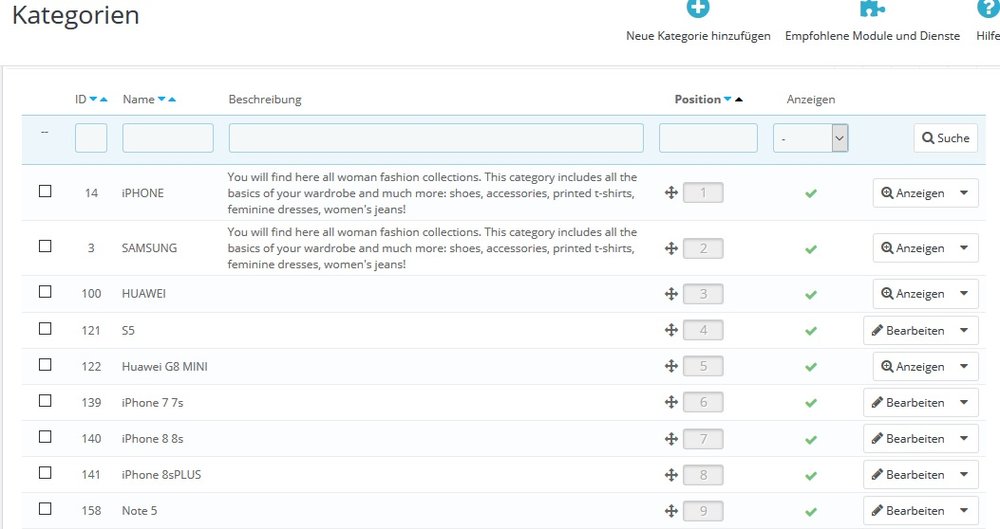Expand action menu arrow for Note 5
The height and width of the screenshot is (529, 1000).
coord(964,510)
